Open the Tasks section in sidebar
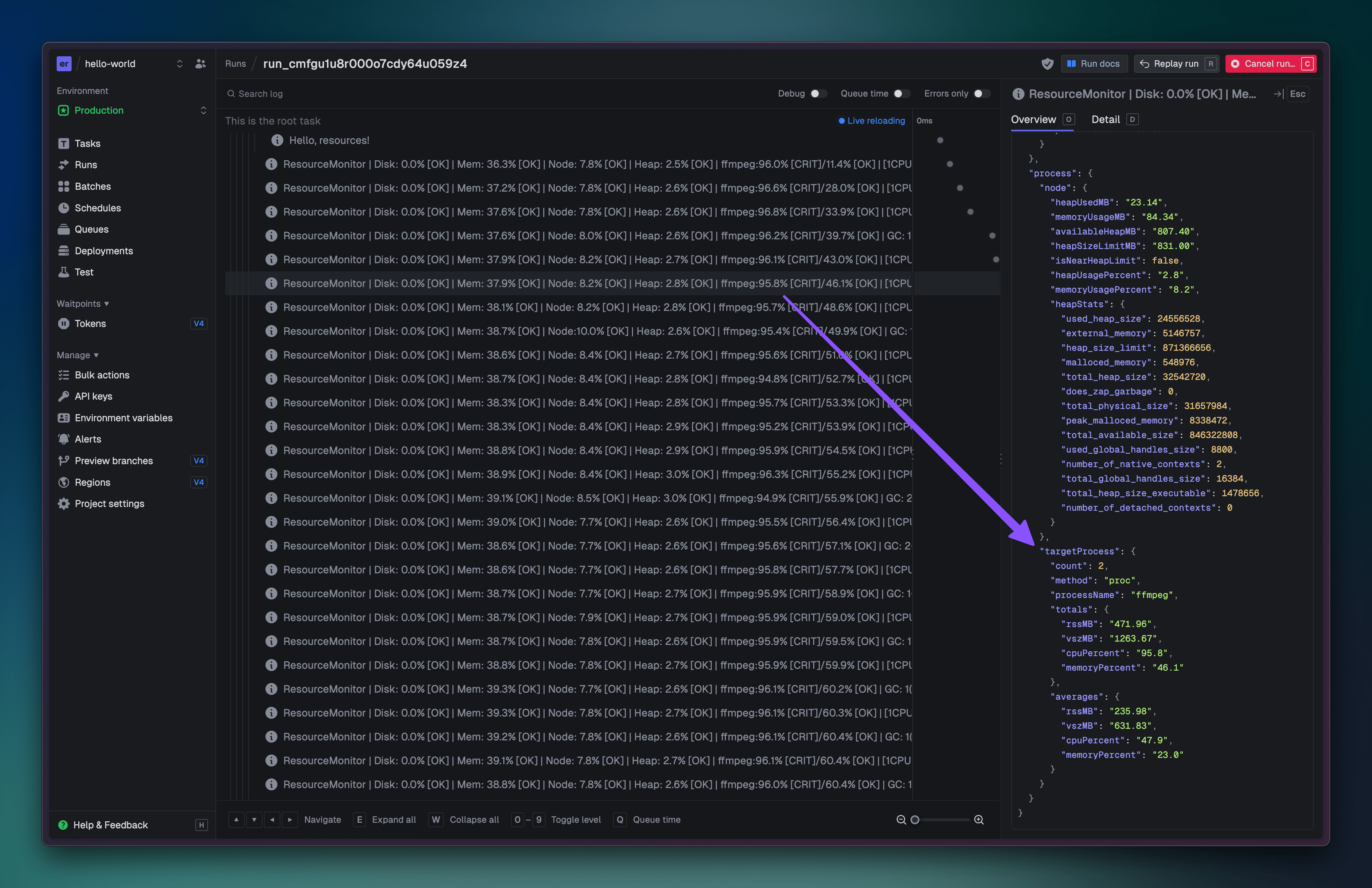Image resolution: width=1372 pixels, height=888 pixels. (x=87, y=143)
